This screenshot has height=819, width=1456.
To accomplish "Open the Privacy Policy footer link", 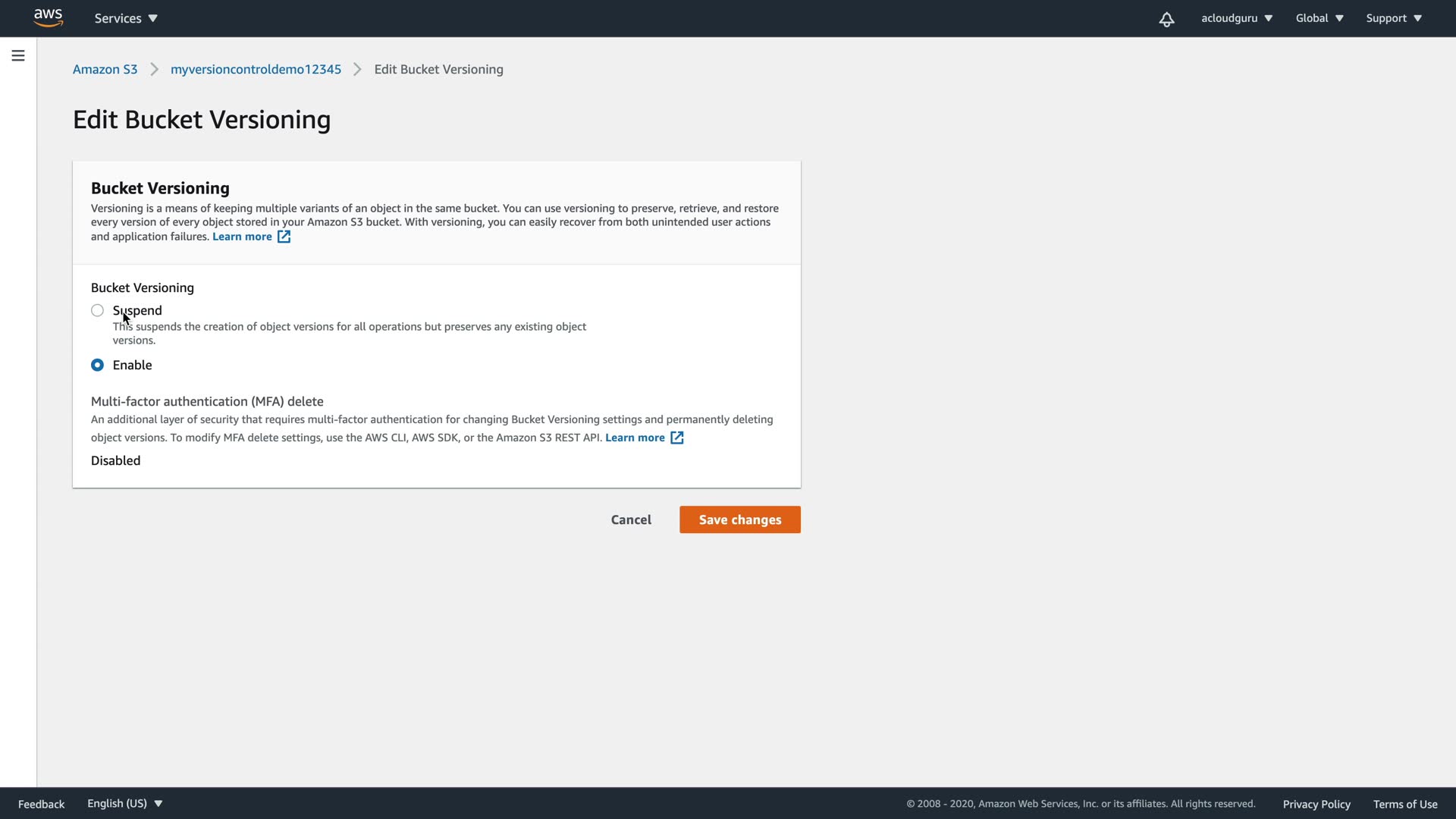I will 1316,804.
